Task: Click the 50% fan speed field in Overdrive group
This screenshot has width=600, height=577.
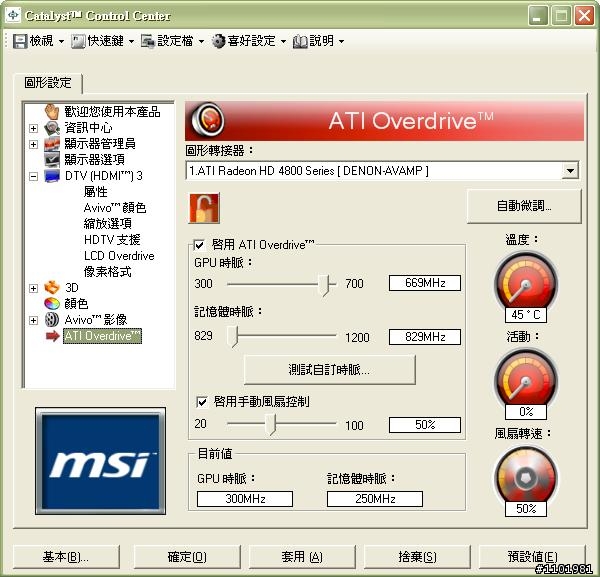Action: [425, 425]
